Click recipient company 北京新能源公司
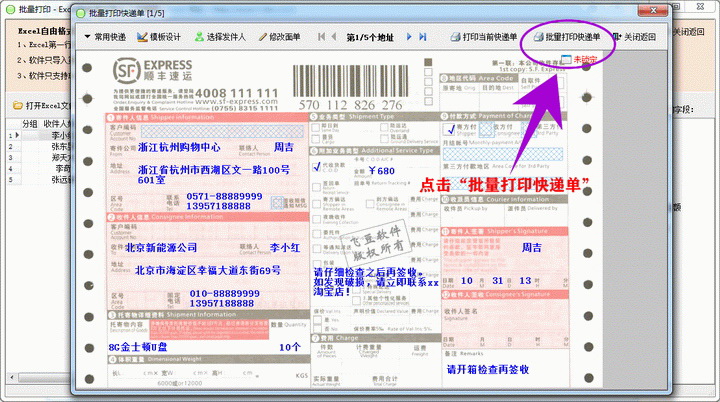 [x=161, y=248]
